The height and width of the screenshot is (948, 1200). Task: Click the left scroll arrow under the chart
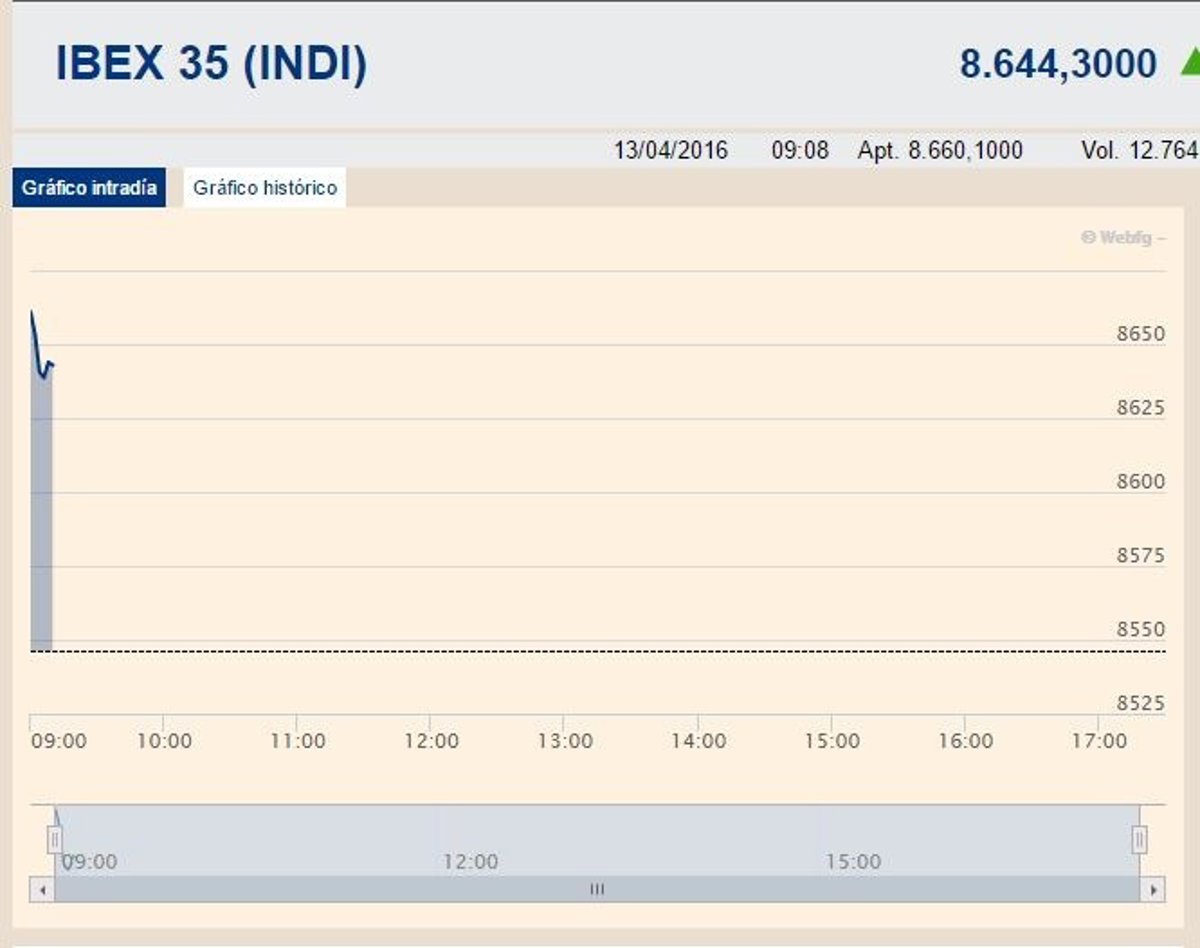tap(42, 889)
